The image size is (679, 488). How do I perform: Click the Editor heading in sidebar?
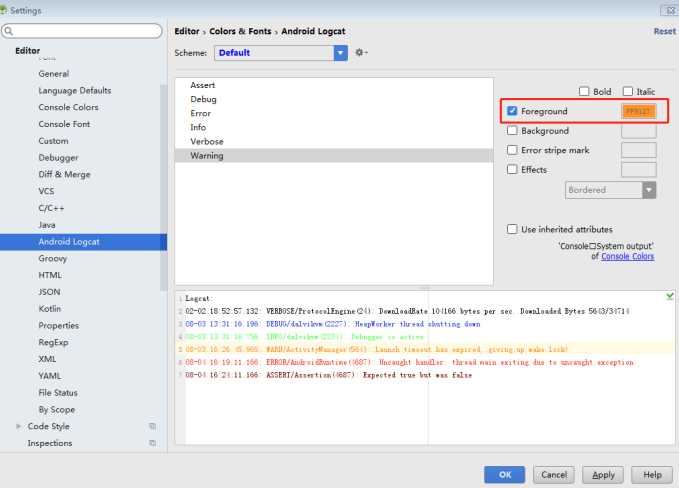tap(27, 51)
